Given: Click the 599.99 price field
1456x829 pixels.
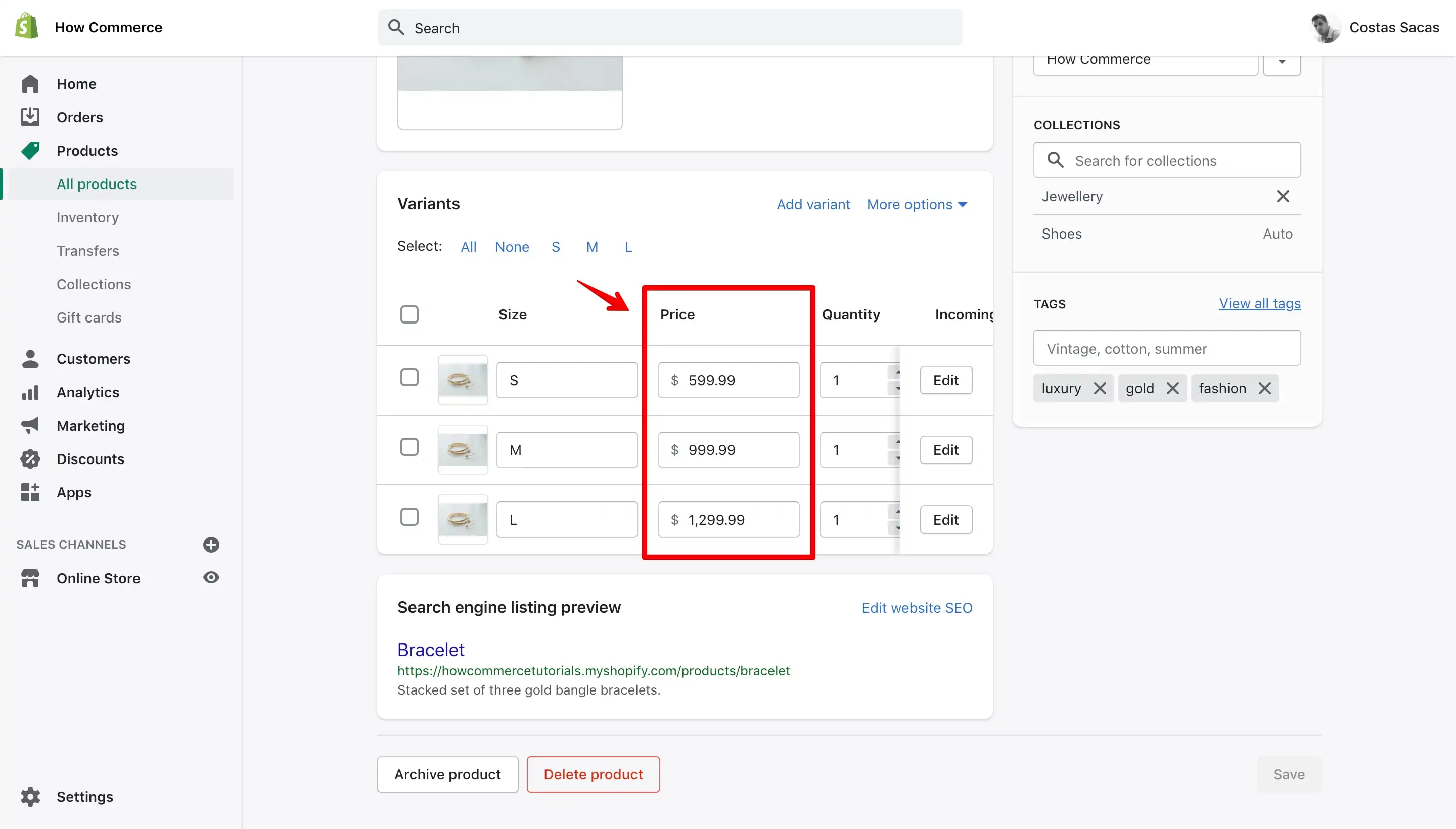Looking at the screenshot, I should 729,380.
